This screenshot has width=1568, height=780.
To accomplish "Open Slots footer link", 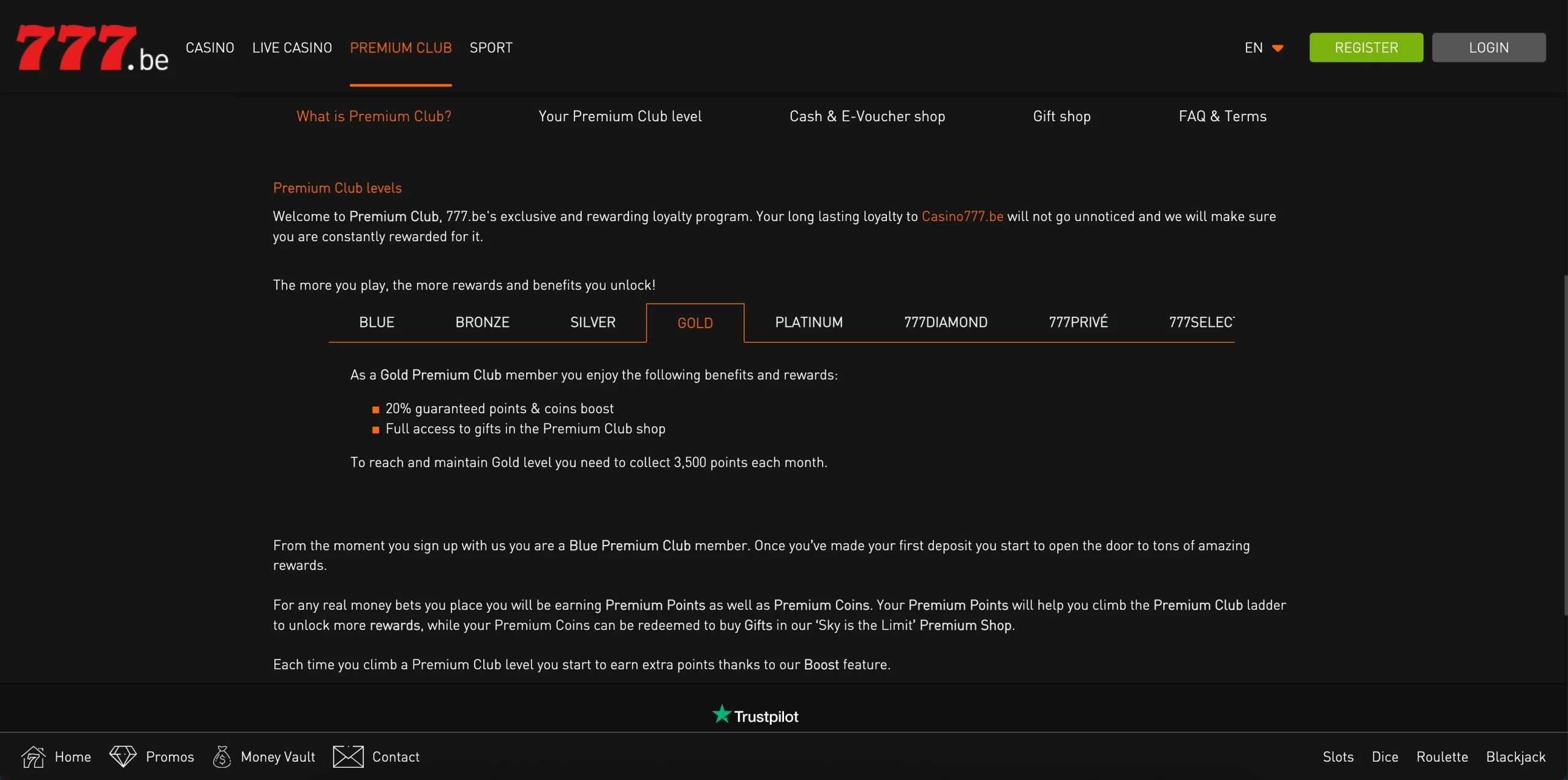I will [x=1338, y=757].
